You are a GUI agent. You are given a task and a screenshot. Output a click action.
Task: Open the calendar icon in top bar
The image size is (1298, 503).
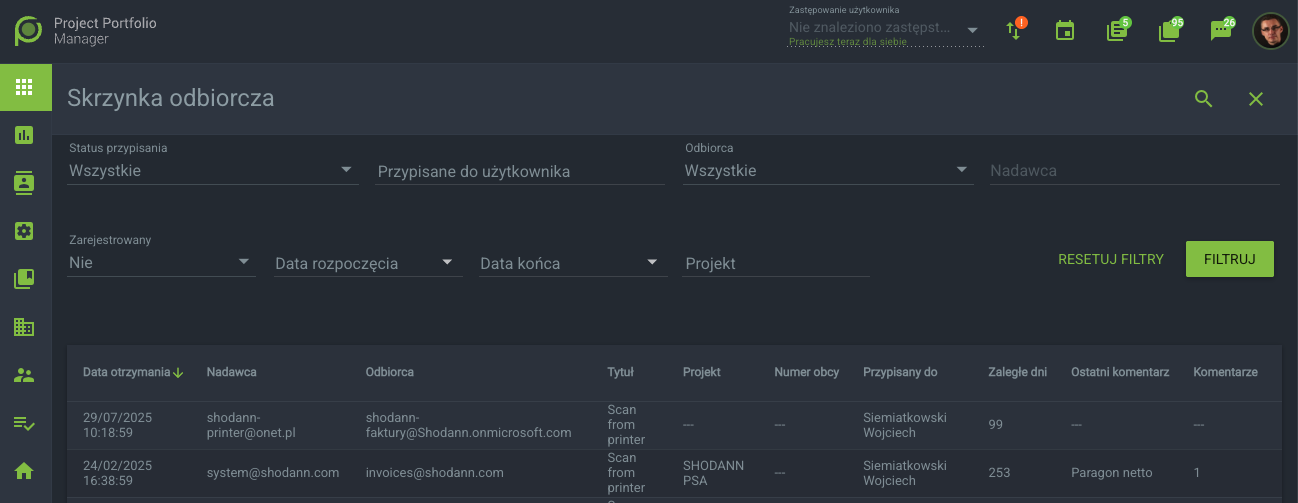[1065, 31]
